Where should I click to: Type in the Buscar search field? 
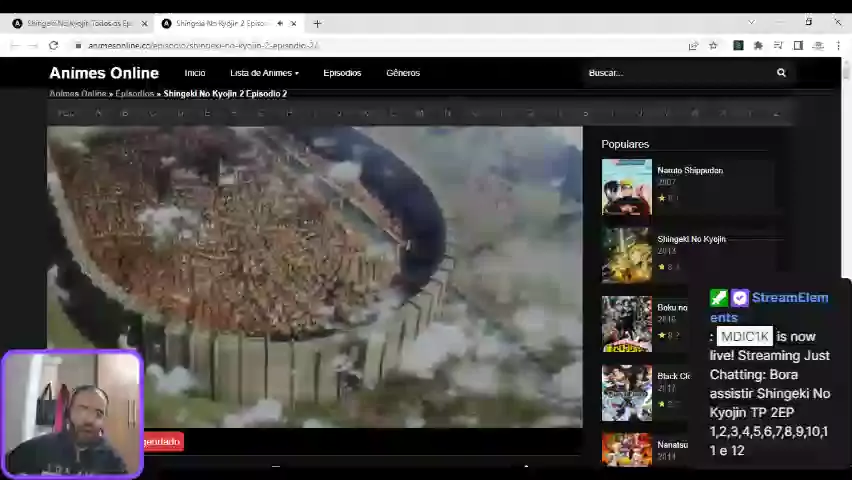675,73
